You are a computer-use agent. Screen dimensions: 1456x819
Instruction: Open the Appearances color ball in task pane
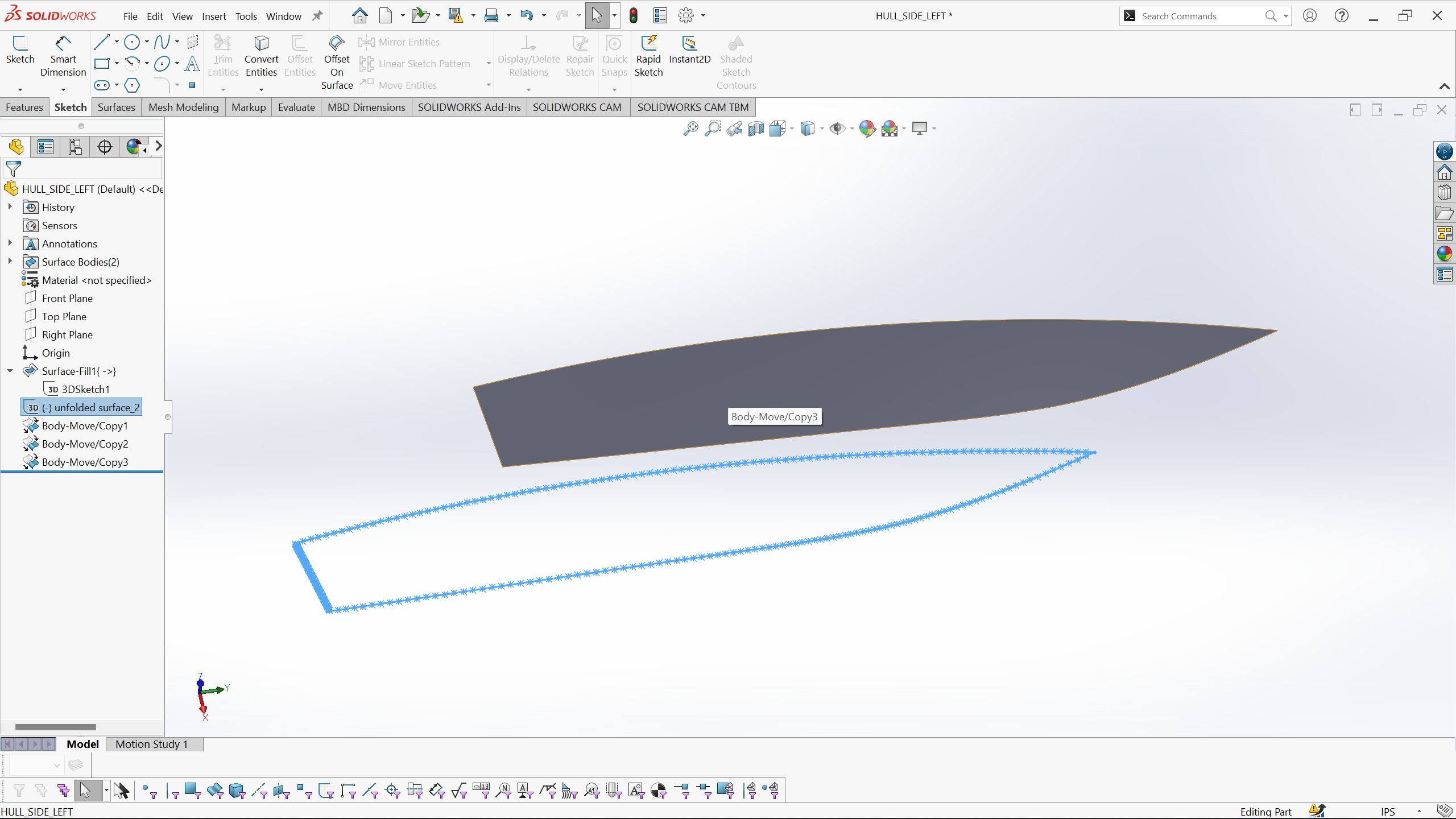pyautogui.click(x=1444, y=254)
